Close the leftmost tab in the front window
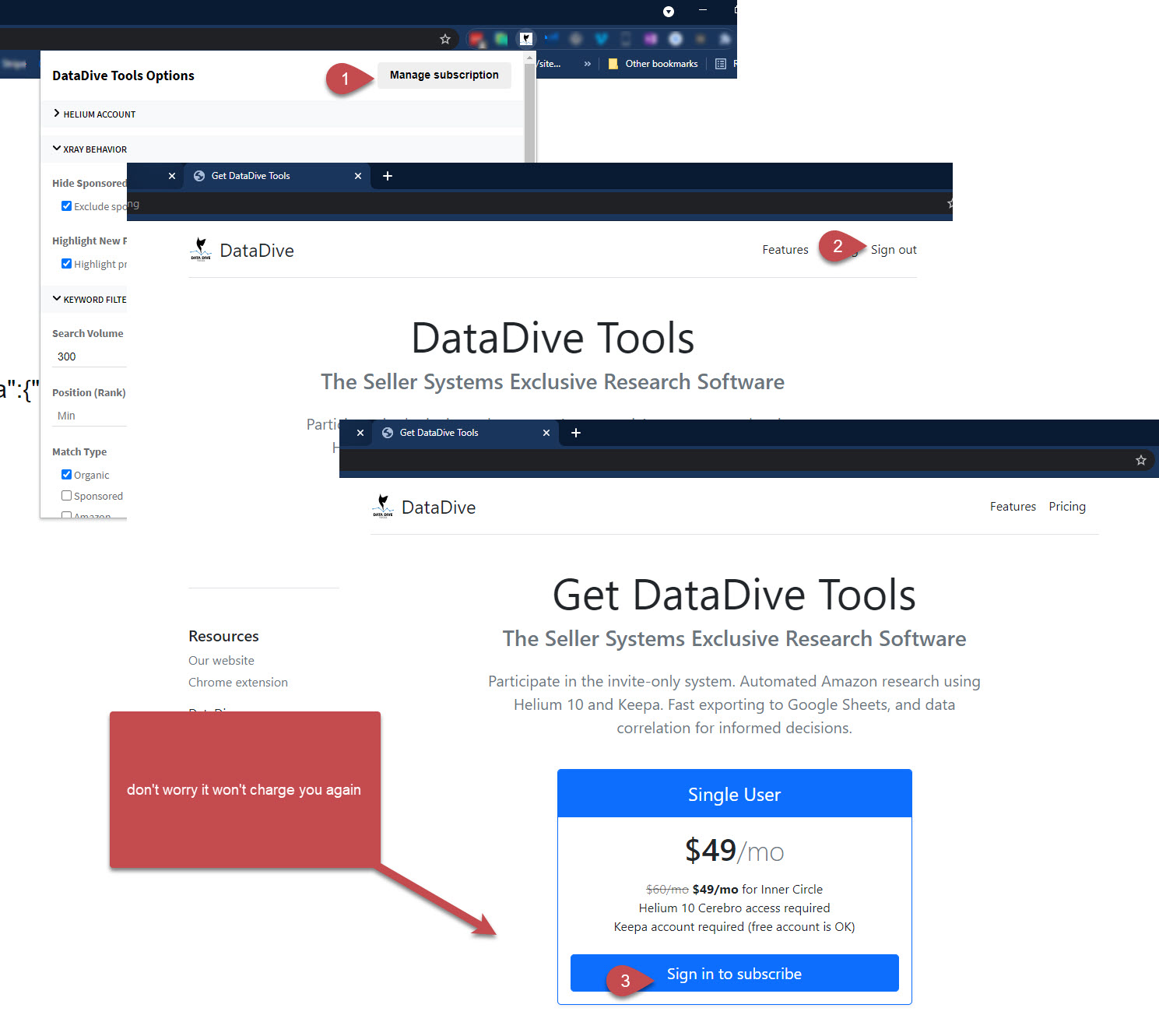 coord(360,433)
